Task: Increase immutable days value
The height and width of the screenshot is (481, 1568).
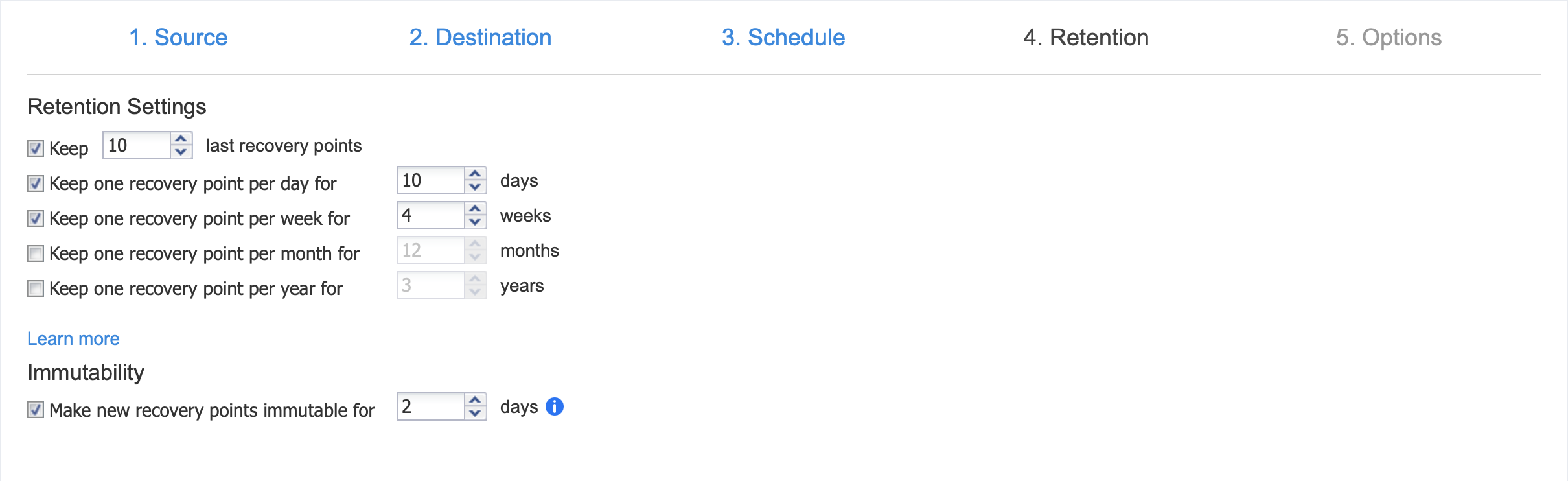Action: (475, 400)
